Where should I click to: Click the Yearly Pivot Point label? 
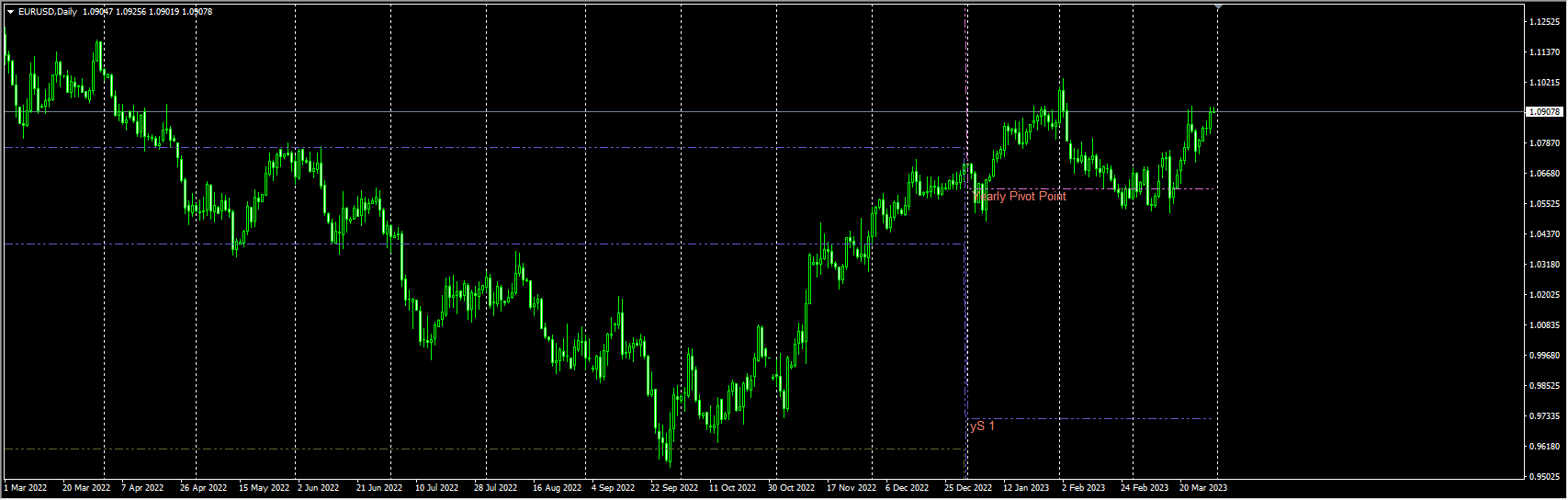click(1020, 196)
